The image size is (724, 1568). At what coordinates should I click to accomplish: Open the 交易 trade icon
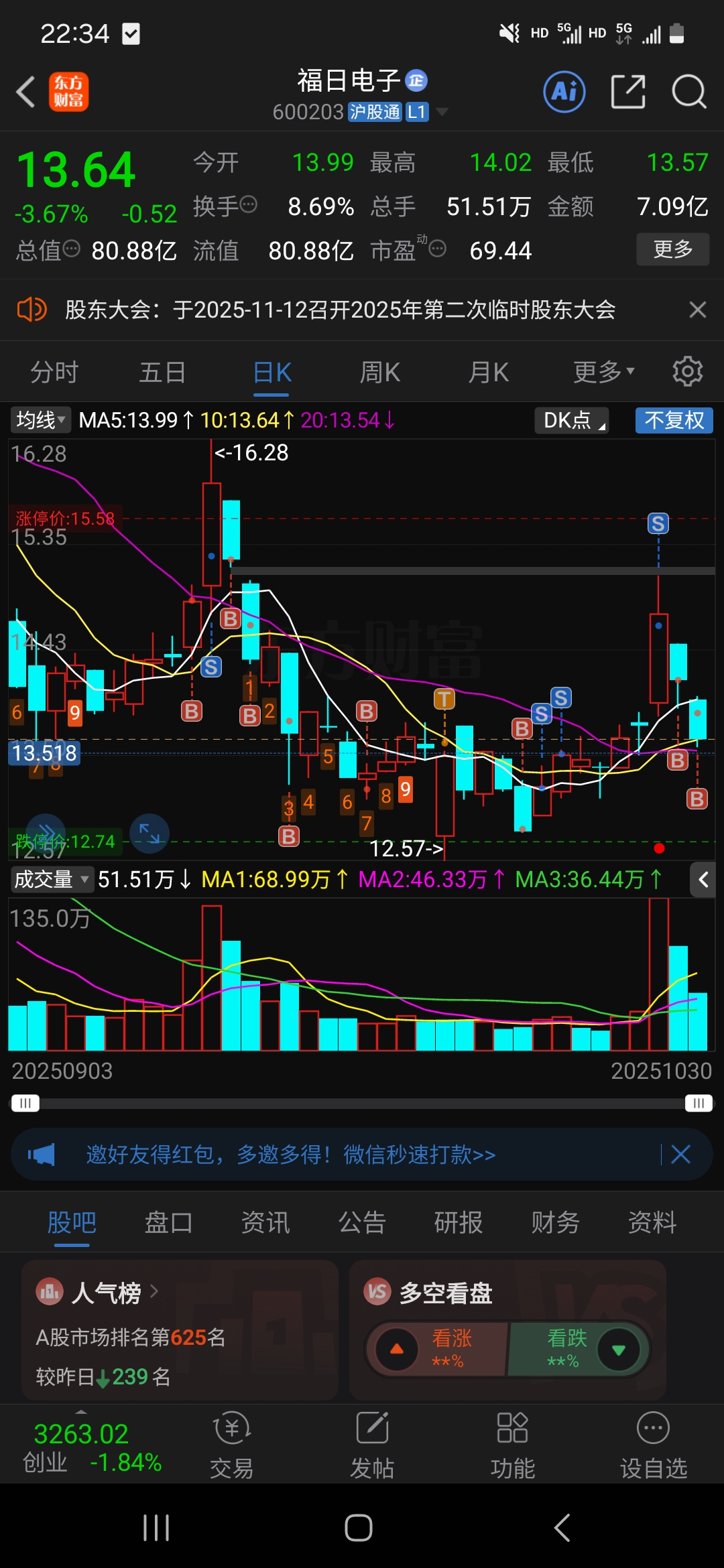click(232, 1444)
